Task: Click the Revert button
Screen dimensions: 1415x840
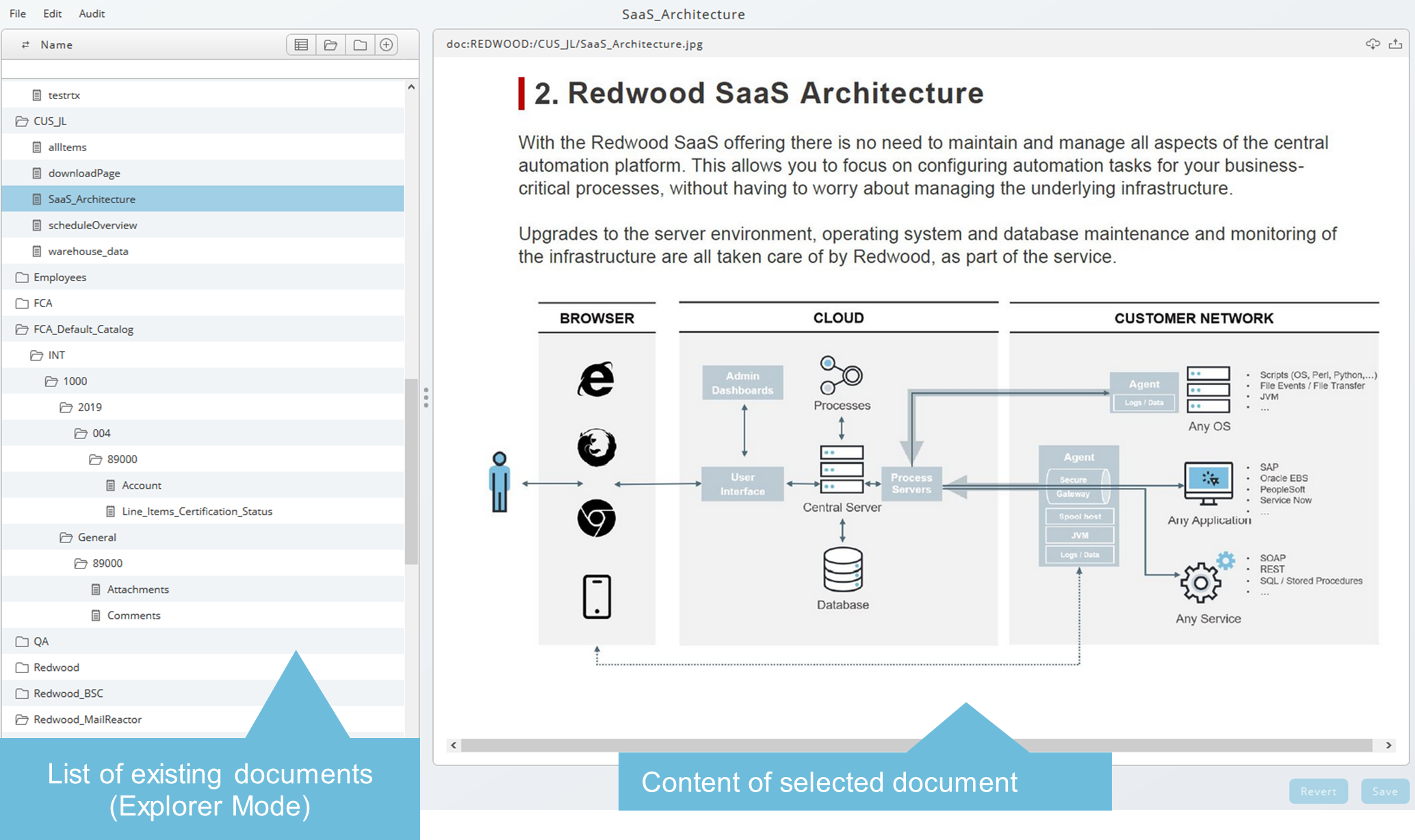Action: pyautogui.click(x=1318, y=791)
